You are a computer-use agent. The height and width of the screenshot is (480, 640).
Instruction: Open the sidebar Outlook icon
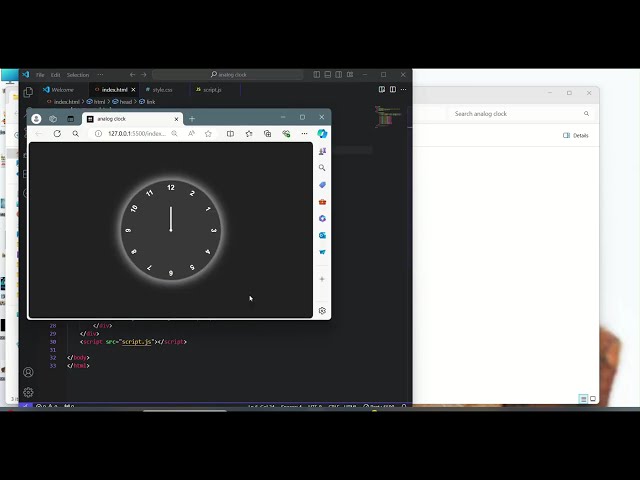click(322, 235)
